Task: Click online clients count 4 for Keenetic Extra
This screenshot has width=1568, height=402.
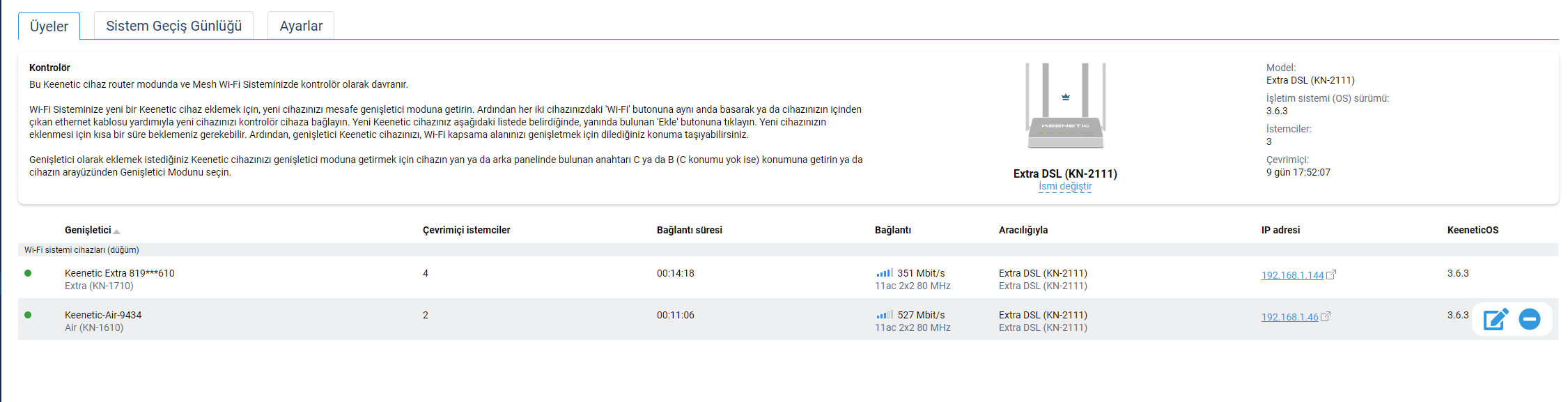Action: click(x=426, y=273)
